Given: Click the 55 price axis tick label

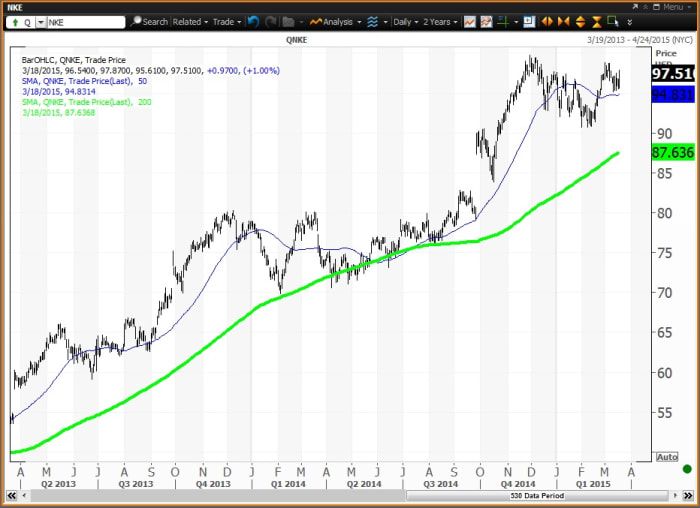Looking at the screenshot, I should pyautogui.click(x=664, y=413).
